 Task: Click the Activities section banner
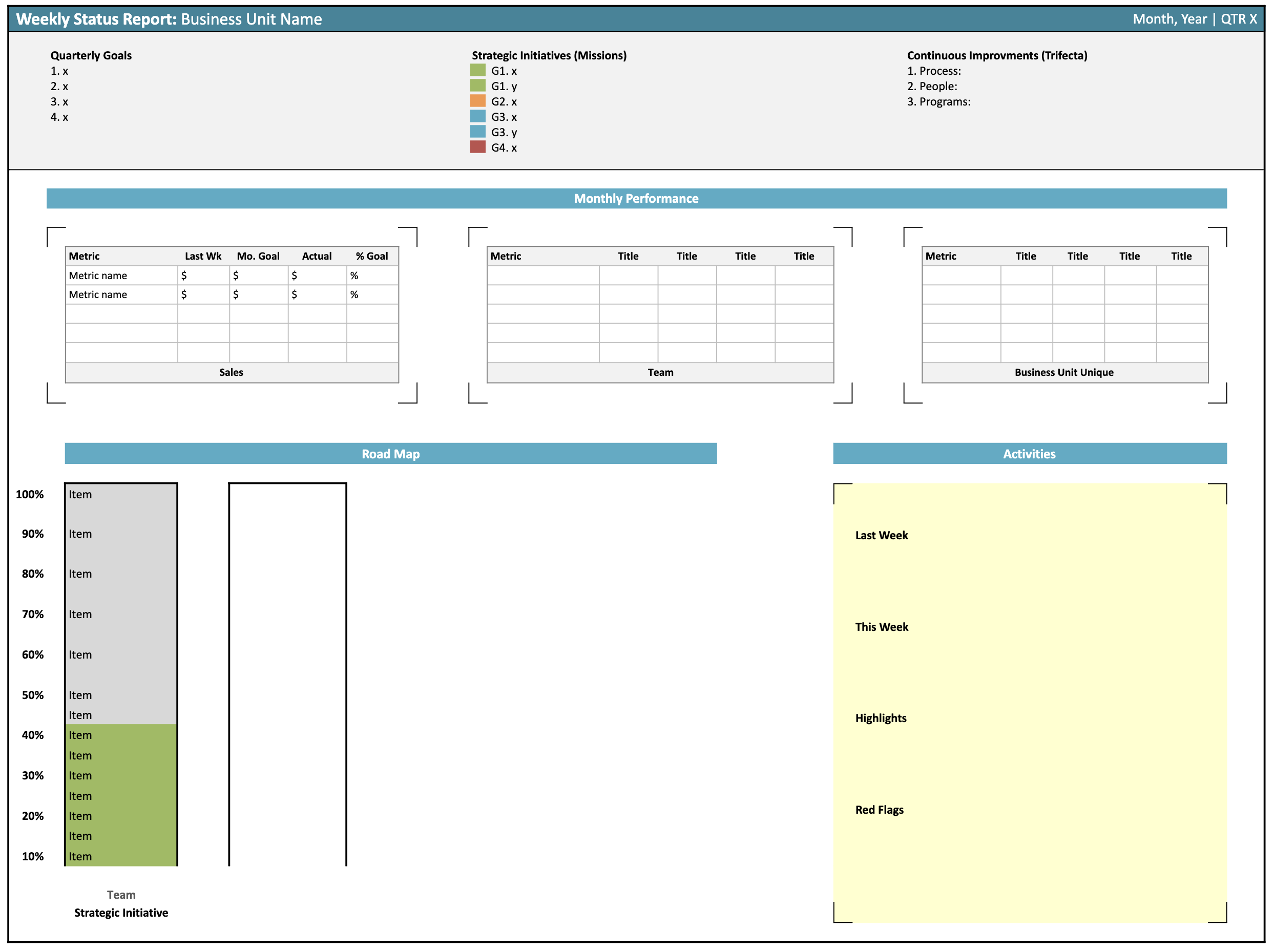click(x=1029, y=453)
